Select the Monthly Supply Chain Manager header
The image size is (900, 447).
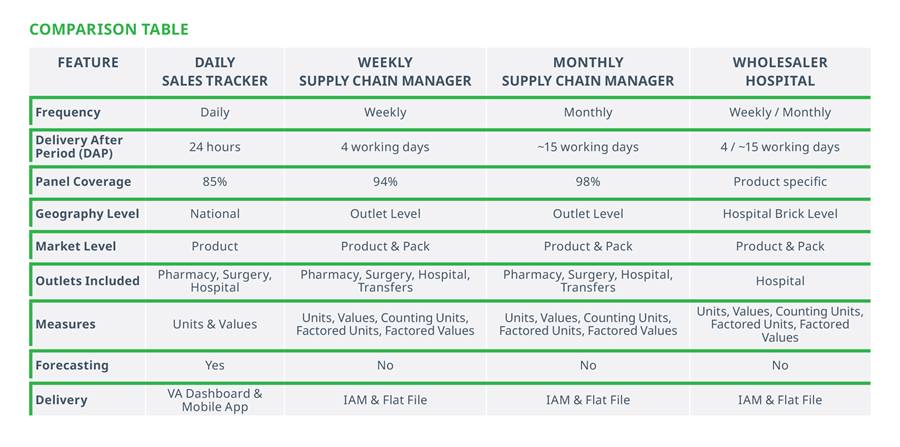point(588,72)
